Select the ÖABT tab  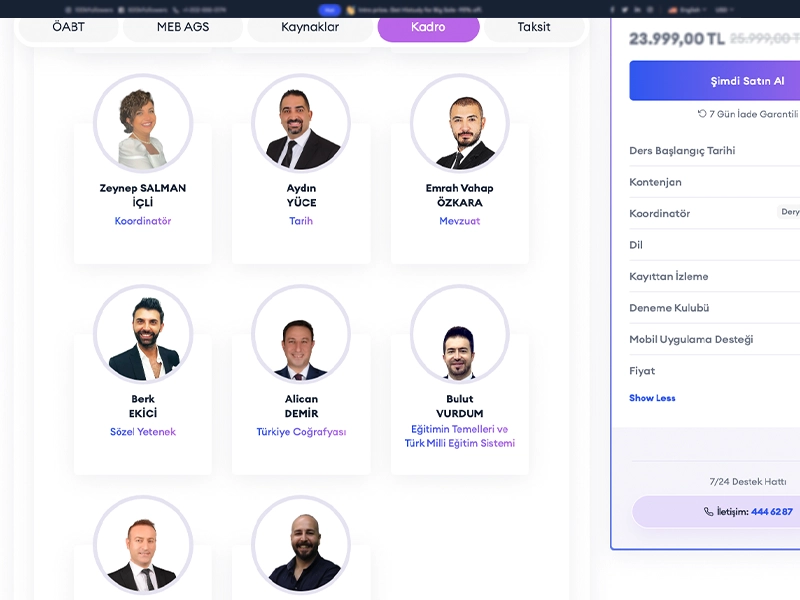pyautogui.click(x=68, y=27)
